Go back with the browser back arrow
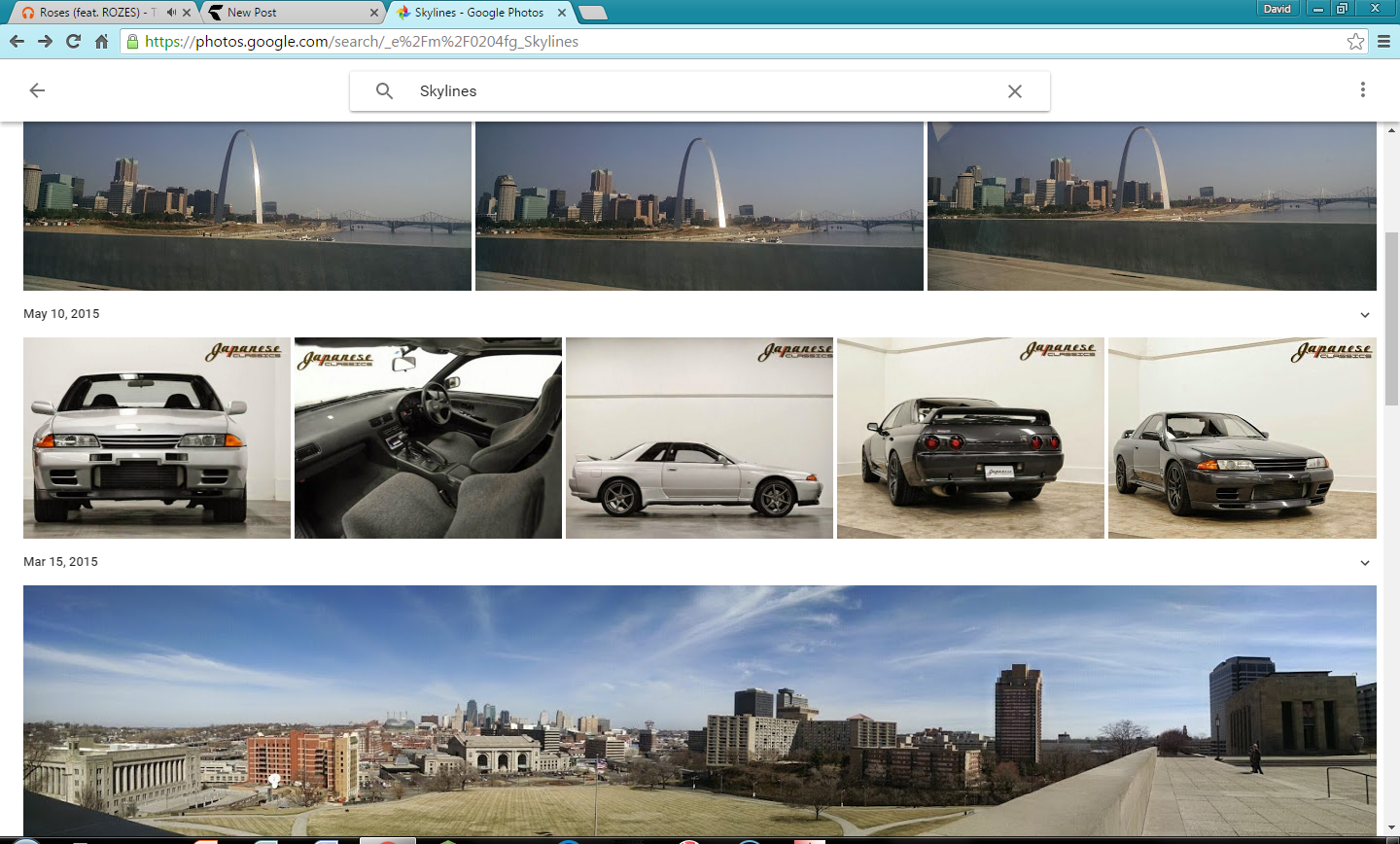The height and width of the screenshot is (844, 1400). [x=17, y=41]
